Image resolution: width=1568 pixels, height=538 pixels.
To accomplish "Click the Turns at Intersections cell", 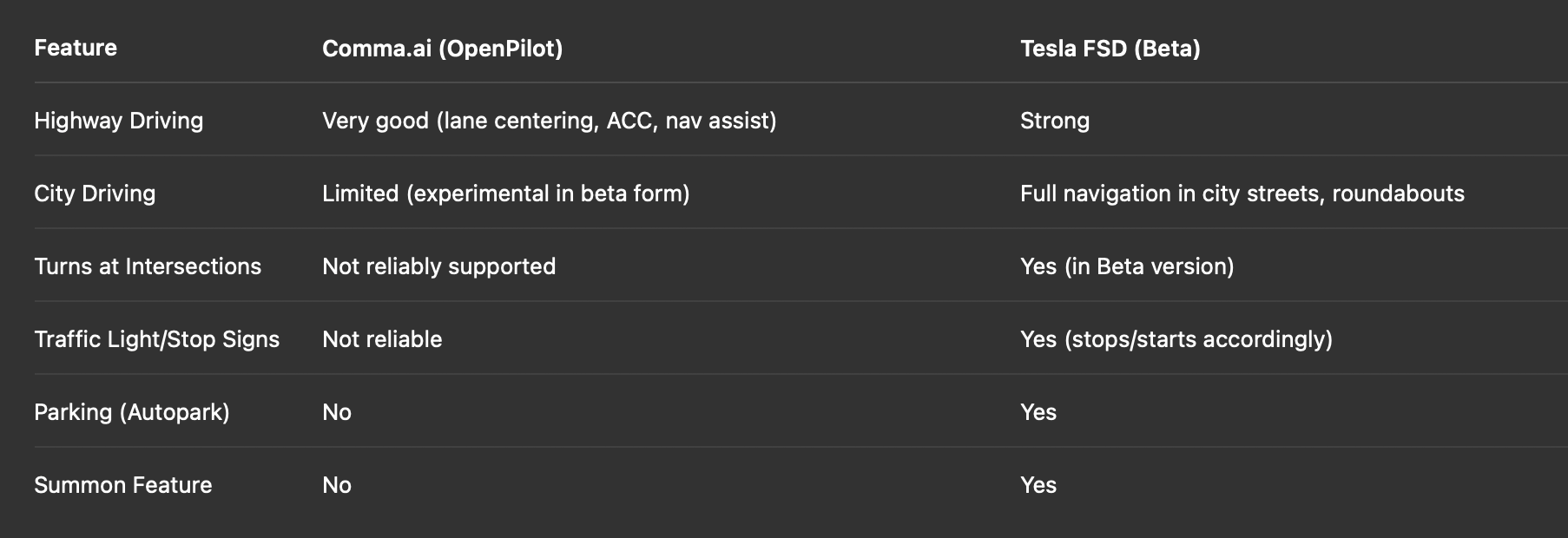I will click(x=148, y=266).
